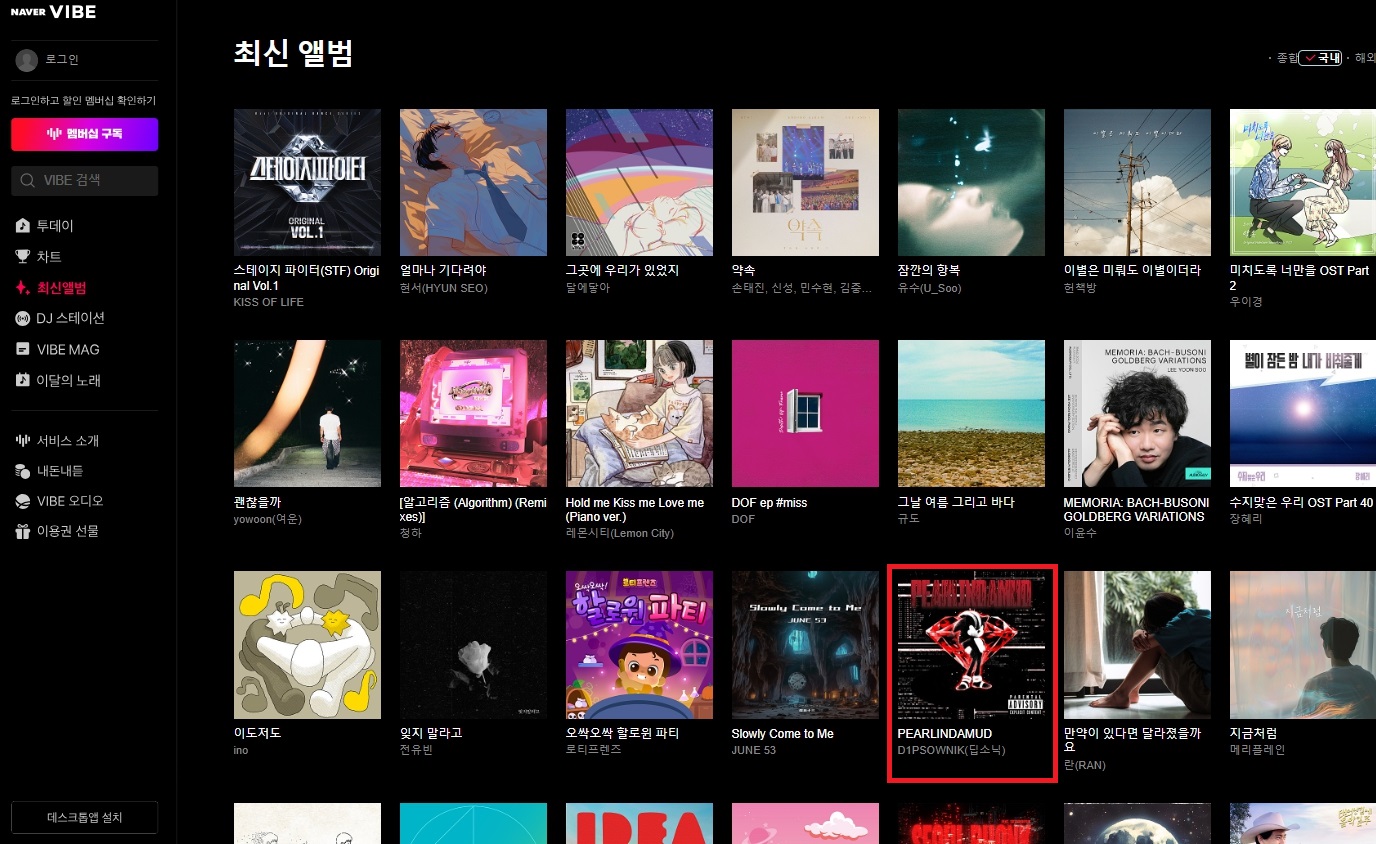Open 투데이 in the sidebar
Image resolution: width=1376 pixels, height=844 pixels.
pos(55,226)
